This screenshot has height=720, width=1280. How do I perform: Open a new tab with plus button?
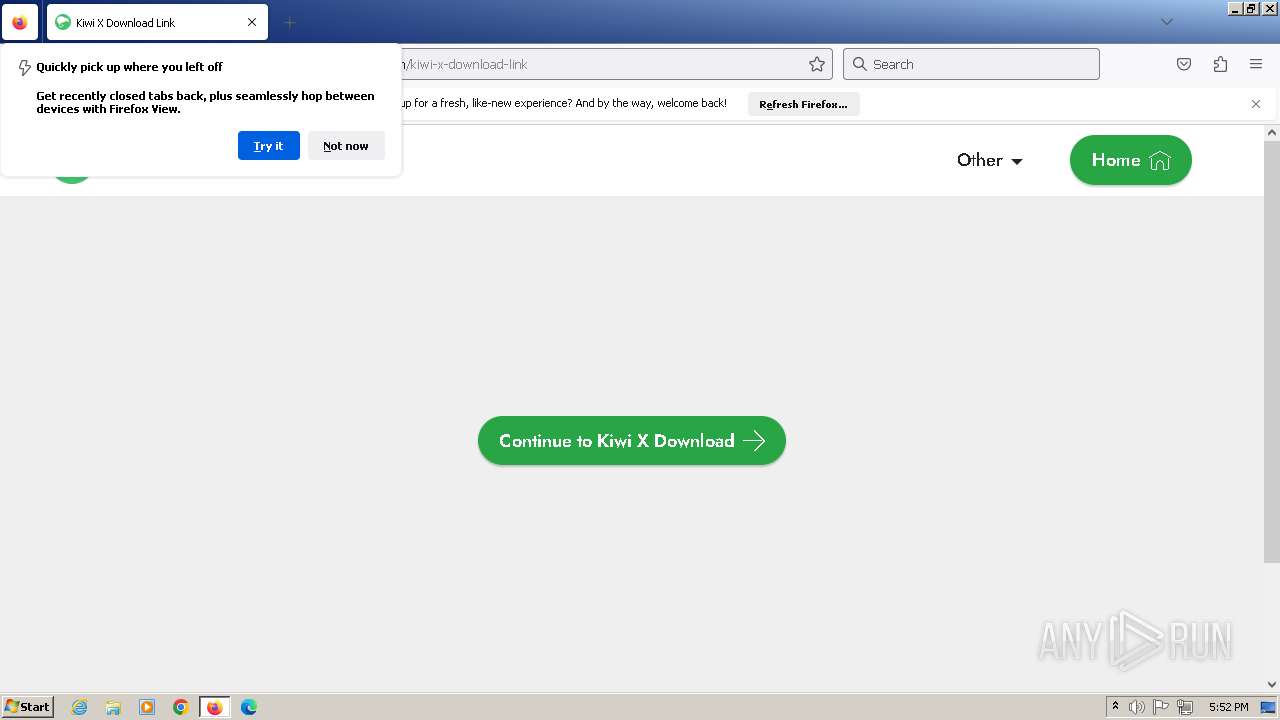[x=289, y=22]
